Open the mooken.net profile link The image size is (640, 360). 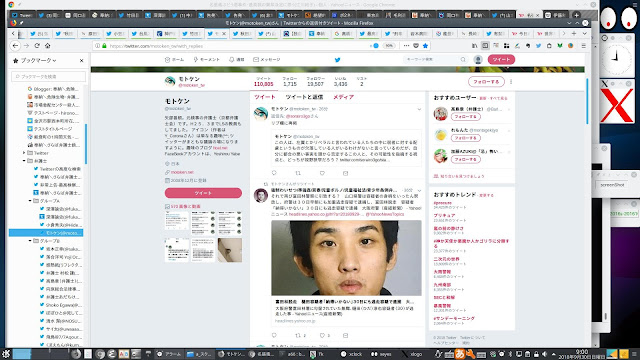(182, 172)
